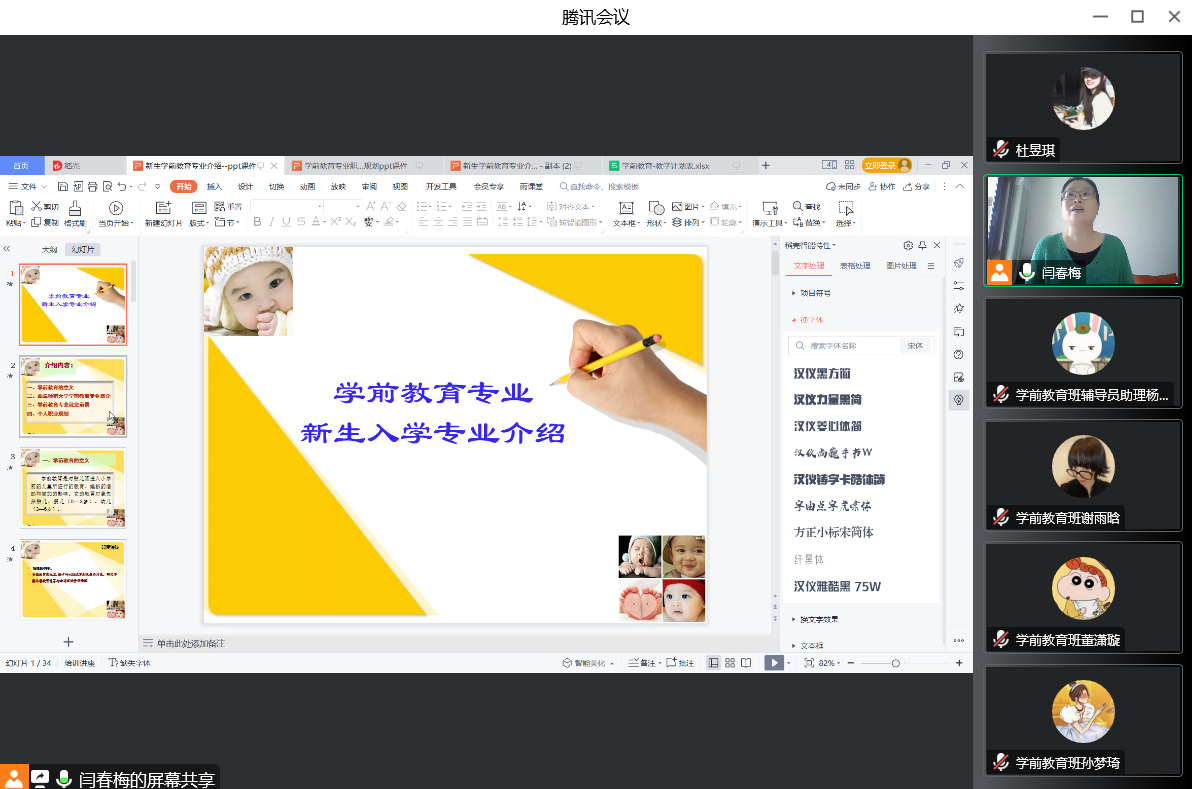Open the zoom percentage 82% dropdown
Screen dimensions: 1192x789
pyautogui.click(x=830, y=663)
